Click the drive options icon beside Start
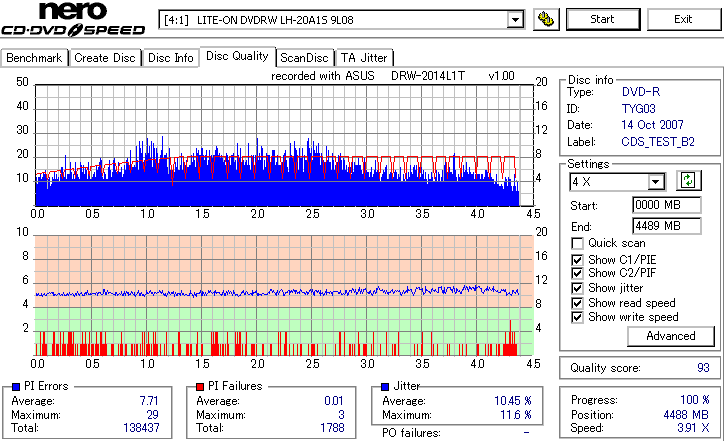724x441 pixels. [x=546, y=19]
